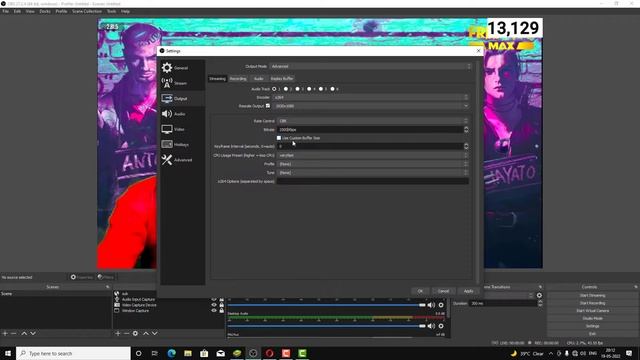640x360 pixels.
Task: Open the Output Mode dropdown
Action: 371,66
